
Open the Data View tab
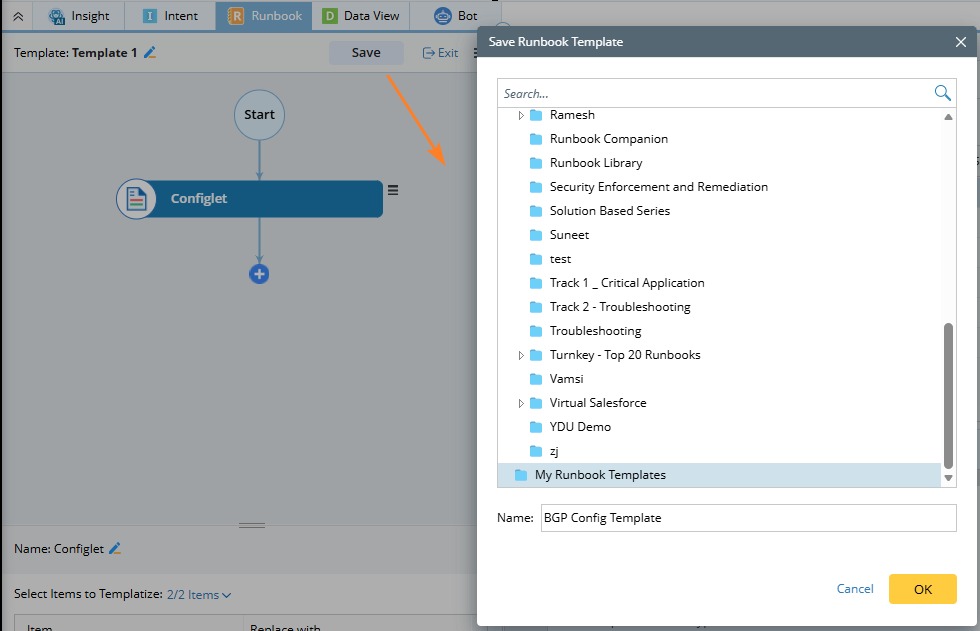361,16
